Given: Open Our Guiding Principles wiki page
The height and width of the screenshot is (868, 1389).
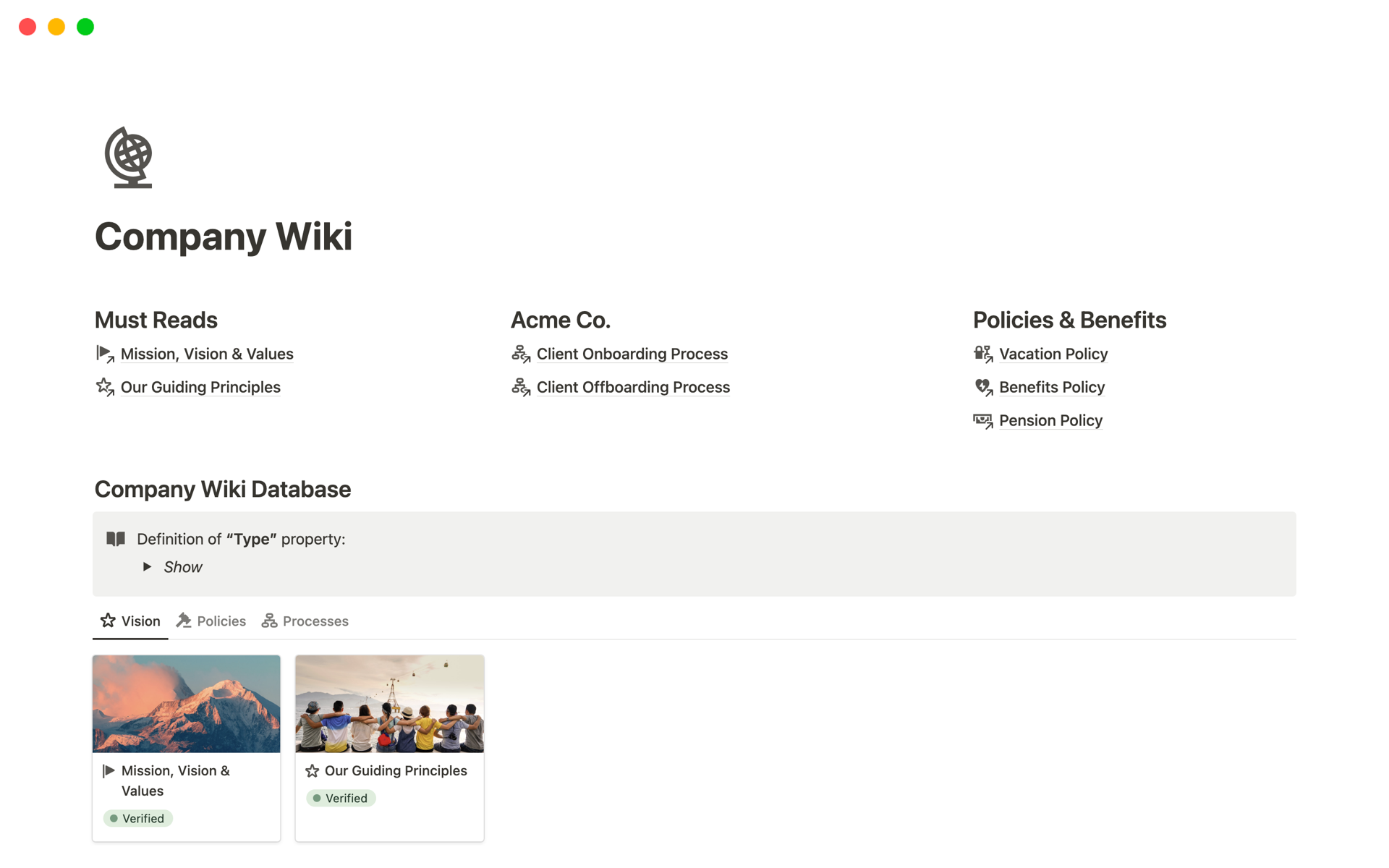Looking at the screenshot, I should click(200, 387).
